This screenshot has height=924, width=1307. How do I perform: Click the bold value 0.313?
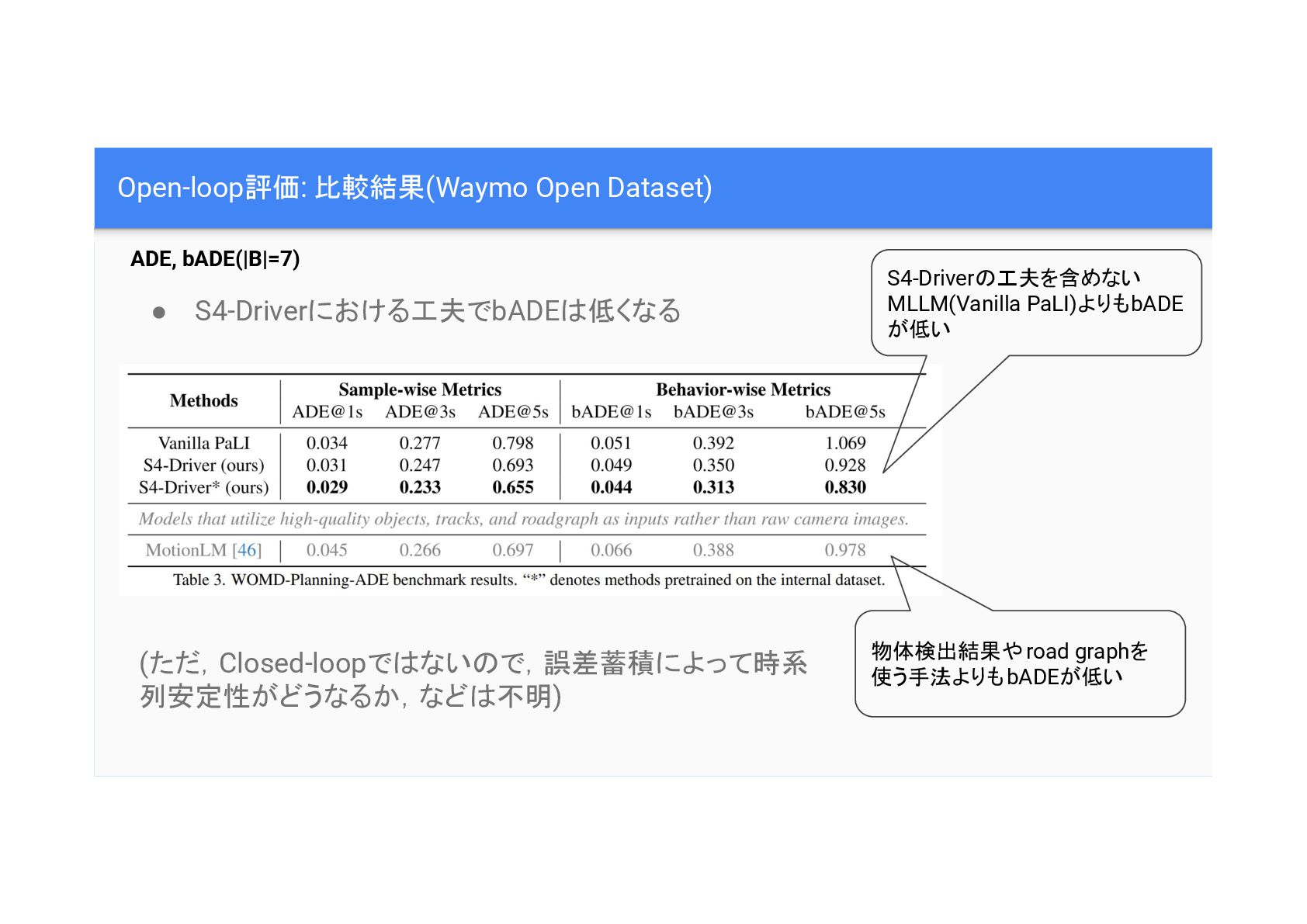(713, 487)
